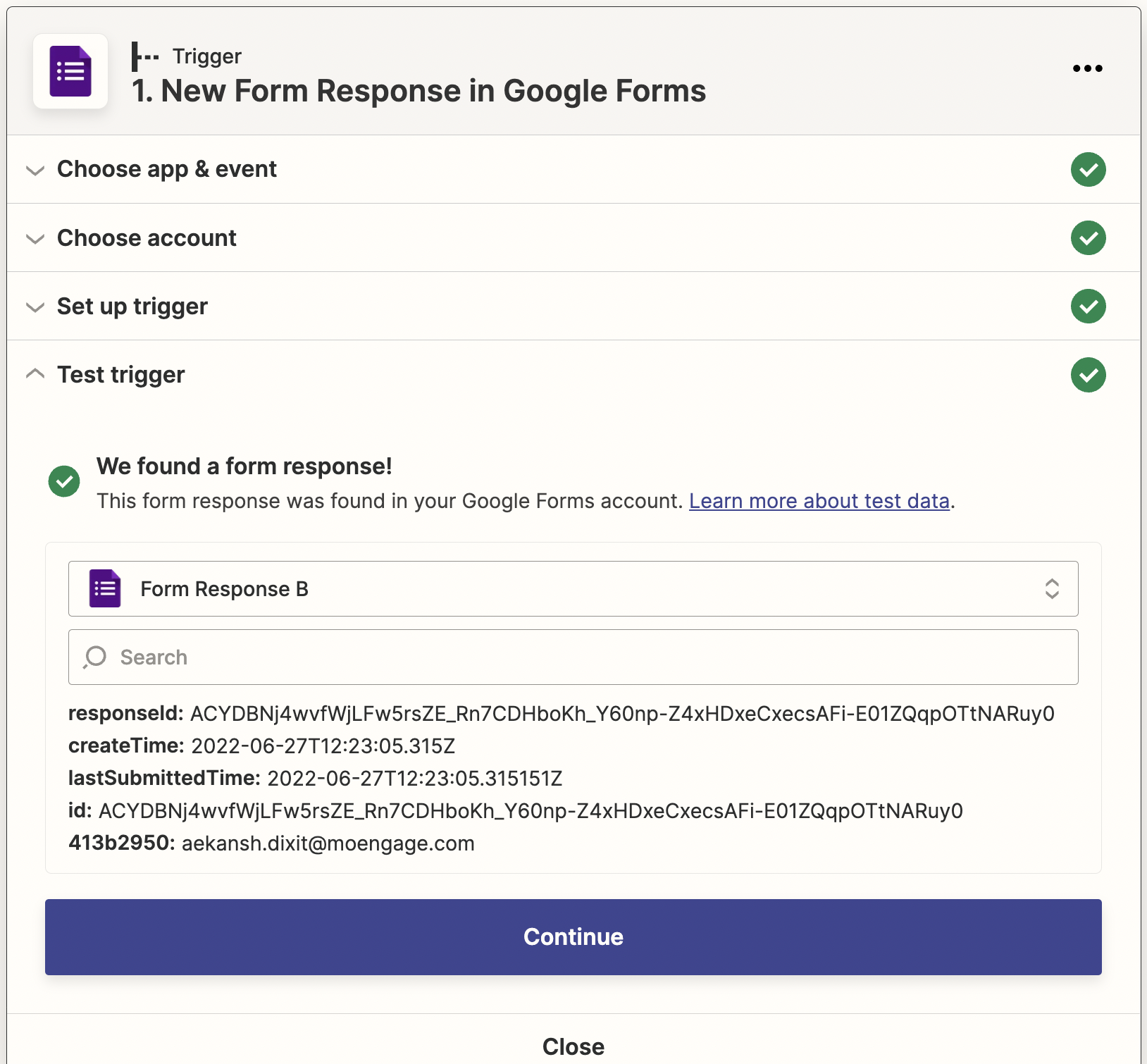Click the green success checkmark near We found a form response
This screenshot has width=1147, height=1064.
coord(64,481)
